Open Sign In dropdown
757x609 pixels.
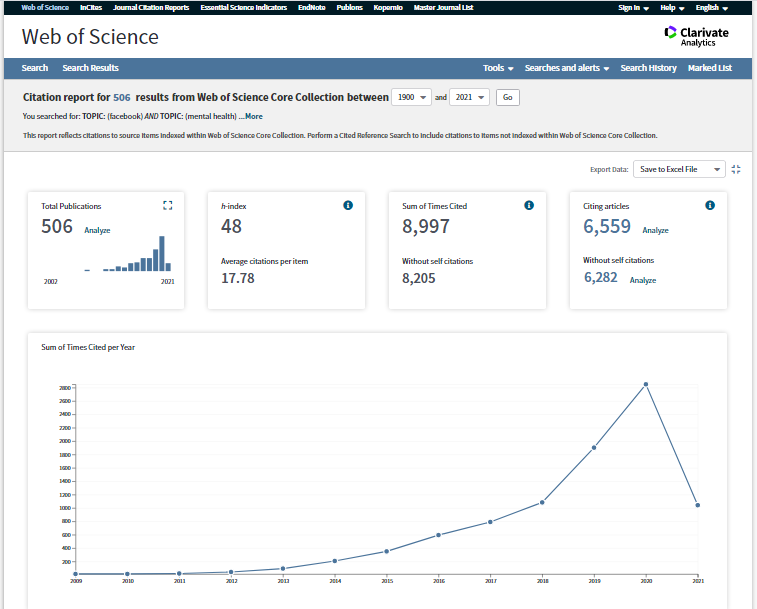[x=633, y=8]
